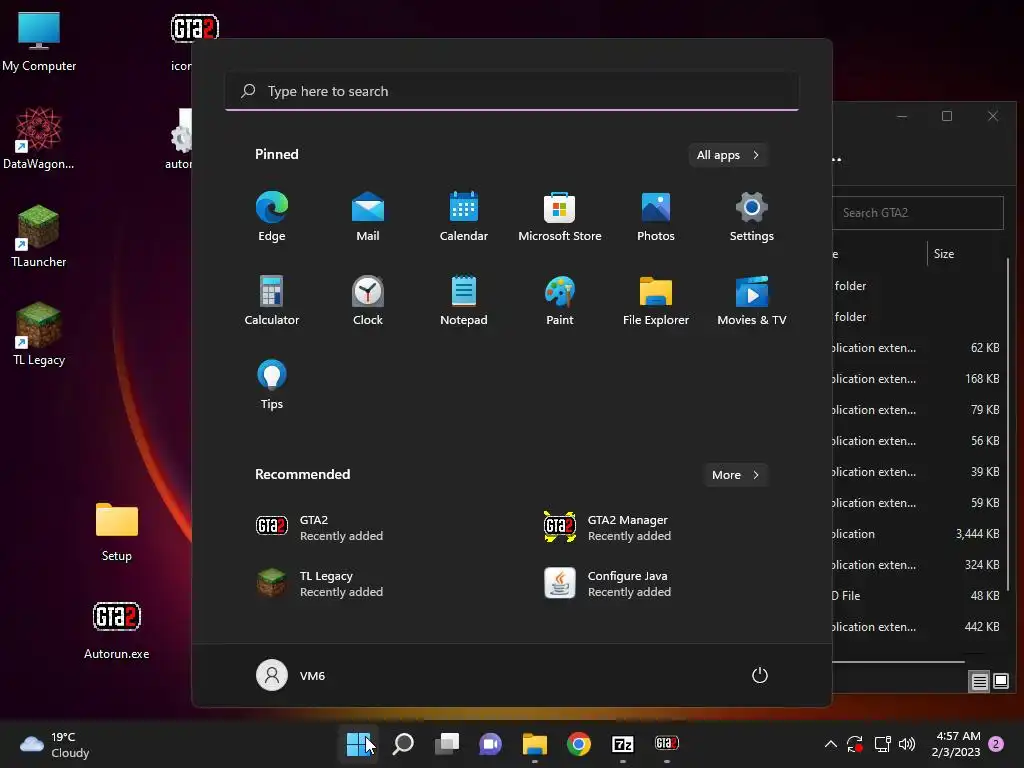Viewport: 1024px width, 768px height.
Task: Select My Computer desktop icon
Action: click(39, 40)
